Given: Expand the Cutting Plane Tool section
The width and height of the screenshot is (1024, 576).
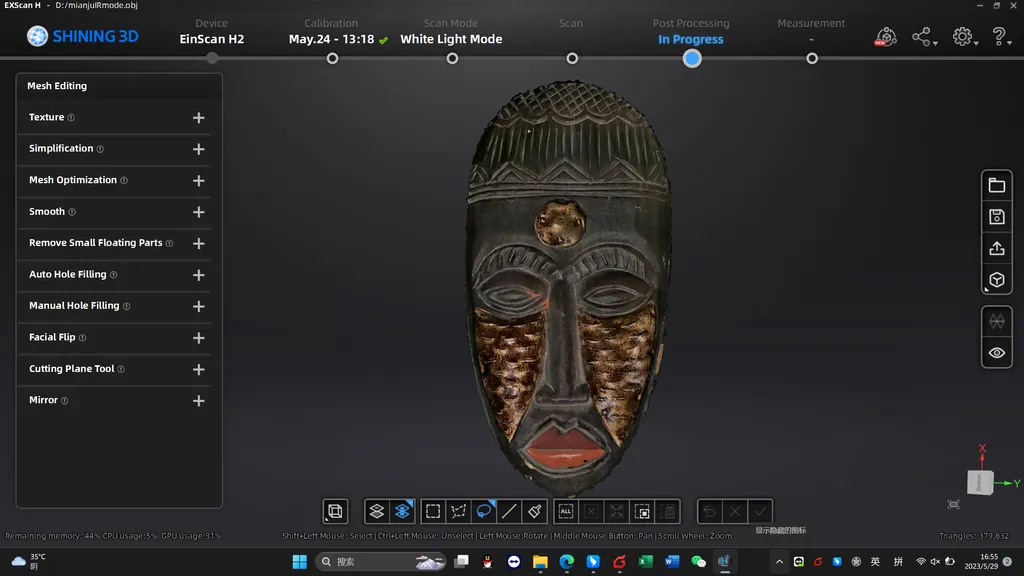Looking at the screenshot, I should (x=198, y=369).
